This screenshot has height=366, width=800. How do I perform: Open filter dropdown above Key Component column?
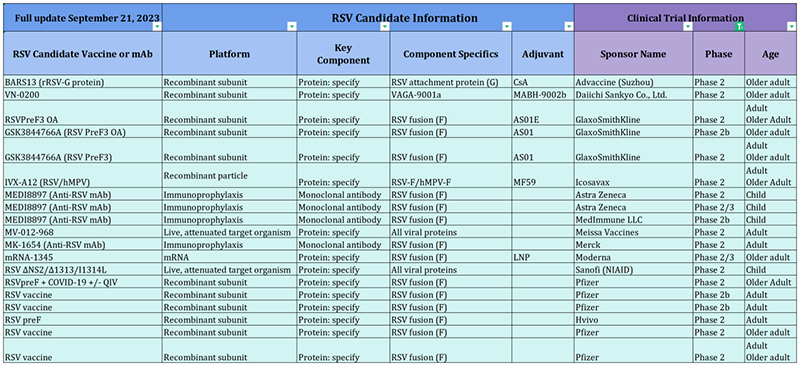385,27
